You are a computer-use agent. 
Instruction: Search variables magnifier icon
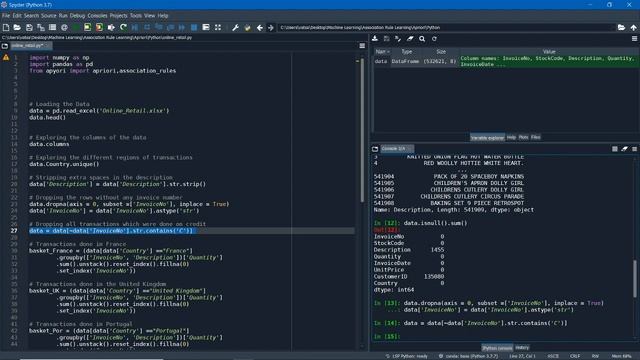tap(422, 38)
